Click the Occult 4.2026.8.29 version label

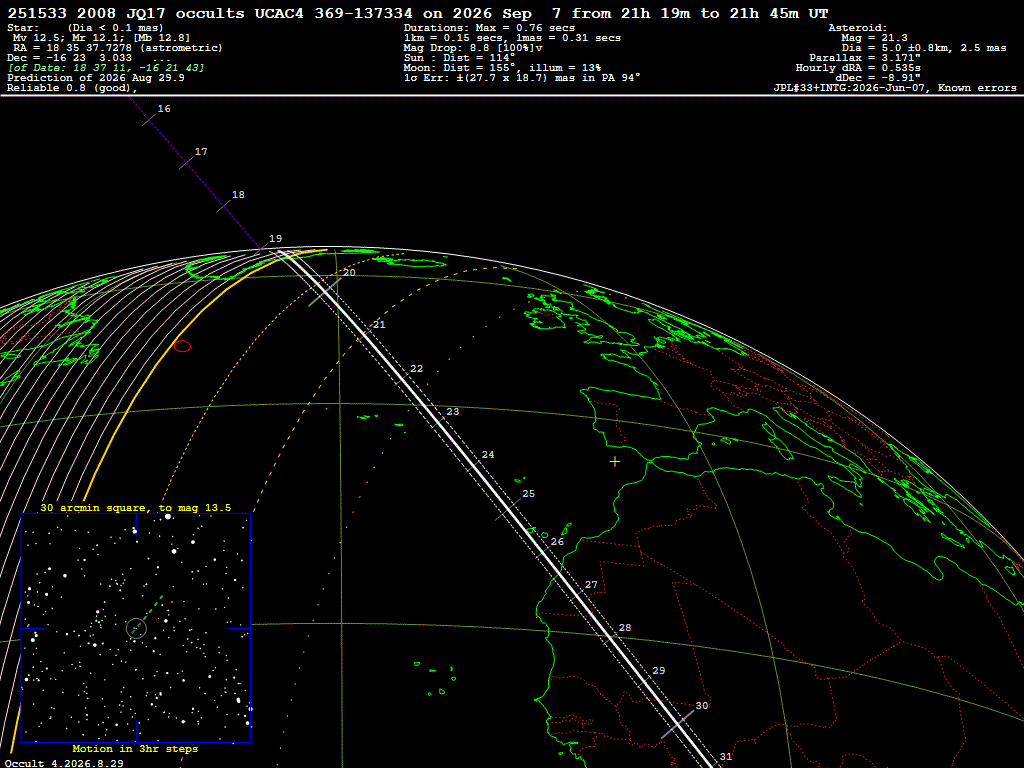(x=64, y=763)
